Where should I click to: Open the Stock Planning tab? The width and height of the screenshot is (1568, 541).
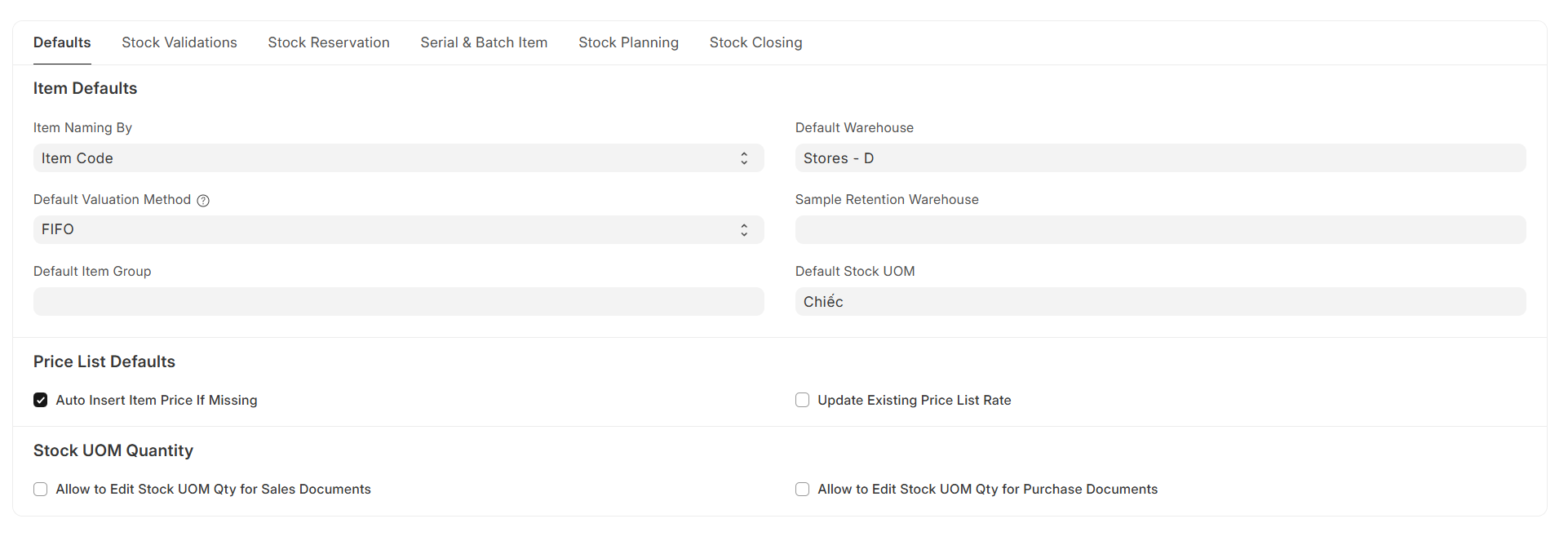[x=628, y=42]
